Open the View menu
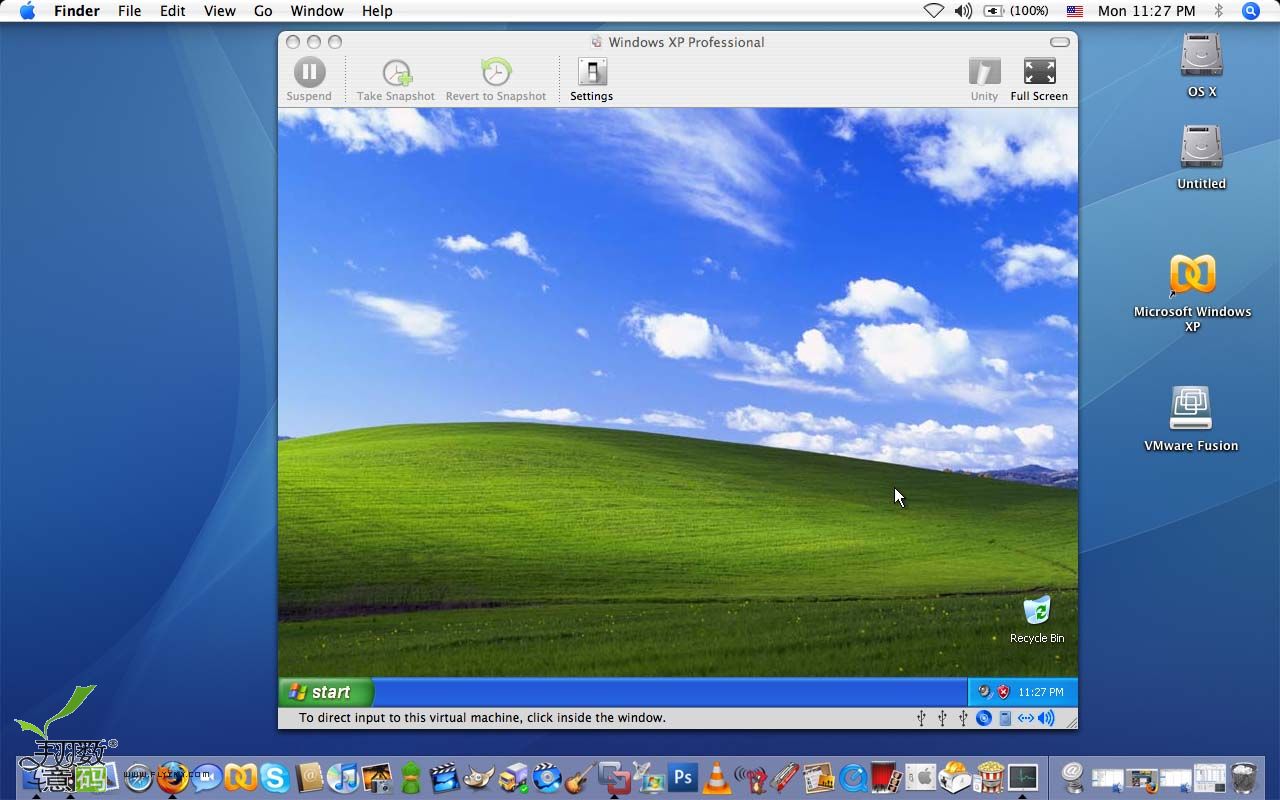 pos(220,11)
